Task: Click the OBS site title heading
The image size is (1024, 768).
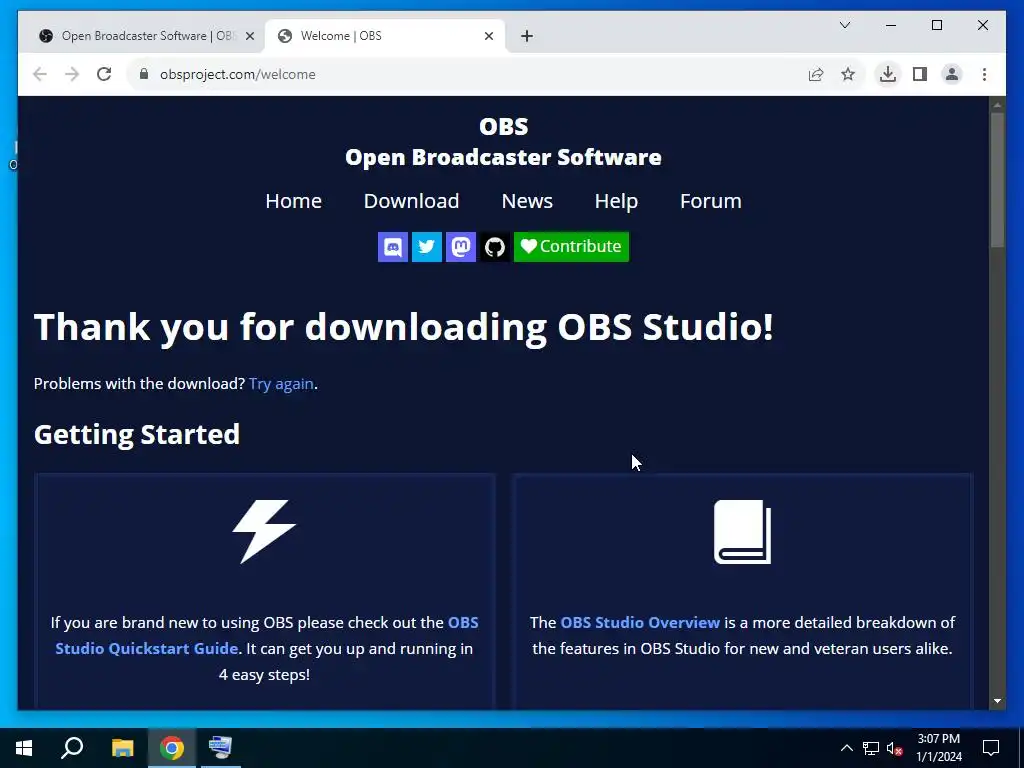Action: (x=503, y=142)
